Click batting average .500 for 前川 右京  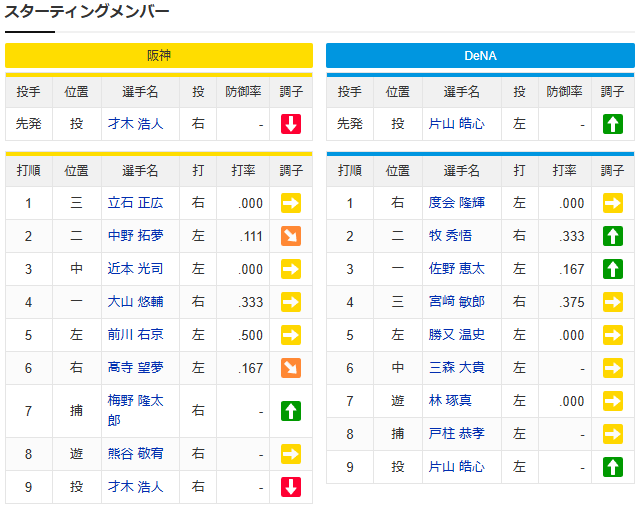251,336
